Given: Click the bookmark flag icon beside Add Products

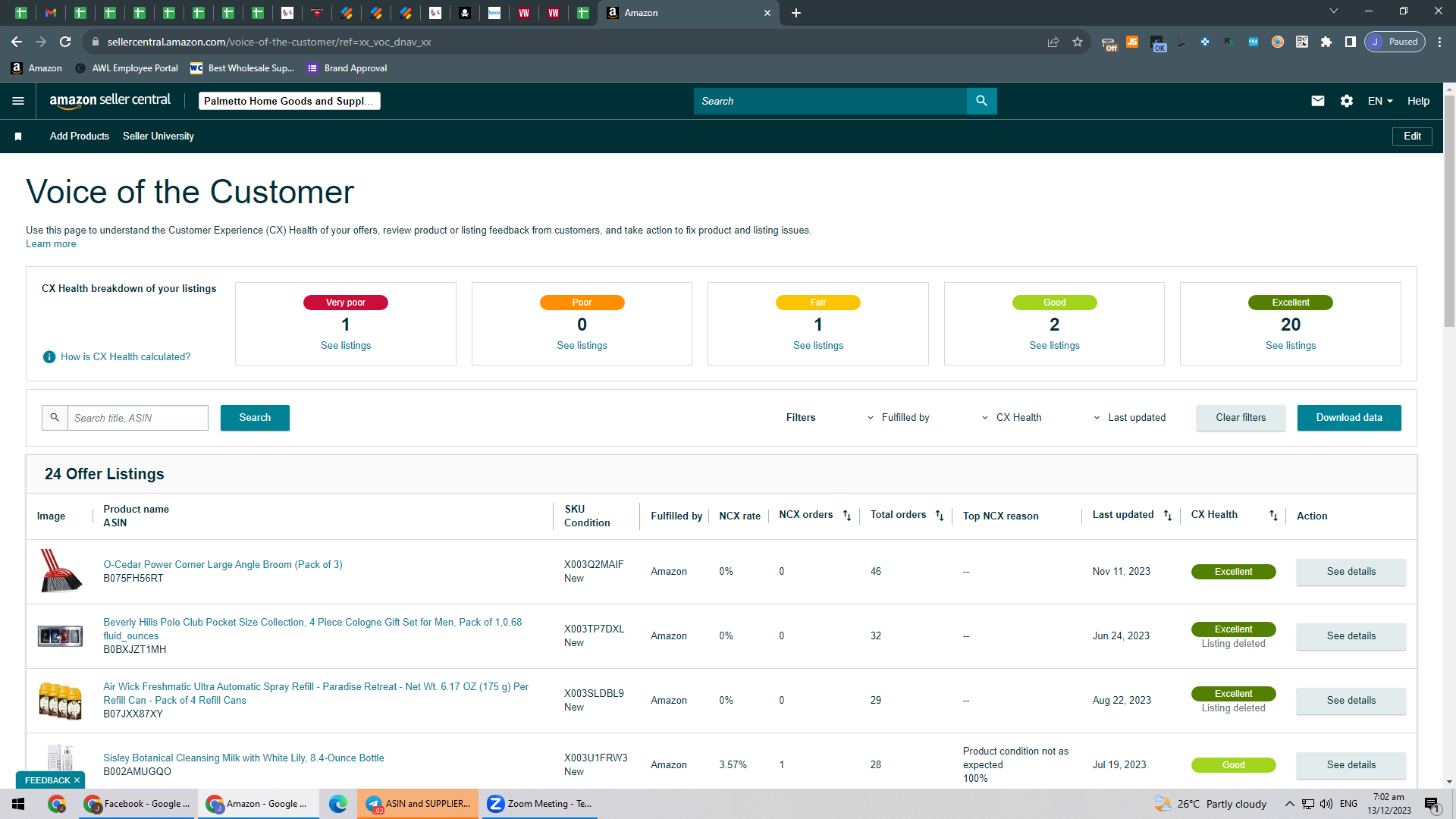Looking at the screenshot, I should [x=18, y=136].
